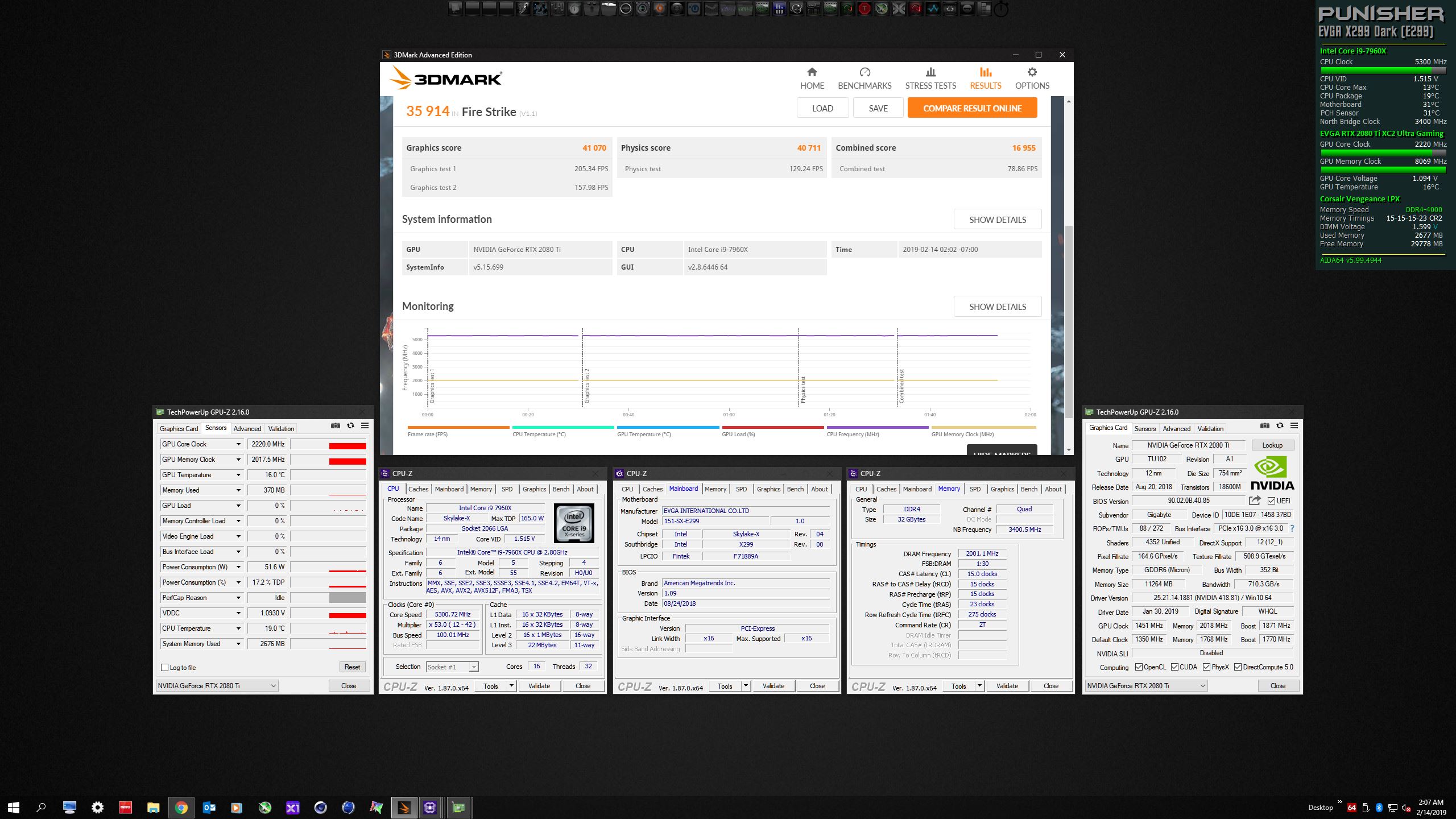
Task: Switch to SPD tab in CPU-Z Memory window
Action: pos(975,489)
